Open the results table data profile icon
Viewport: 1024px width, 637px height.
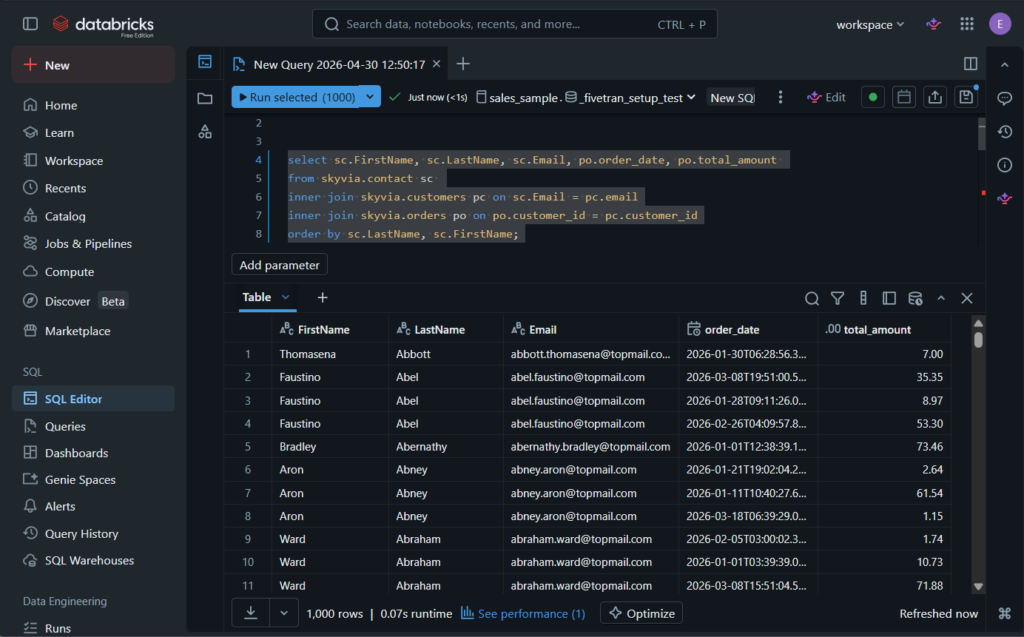pyautogui.click(x=915, y=299)
